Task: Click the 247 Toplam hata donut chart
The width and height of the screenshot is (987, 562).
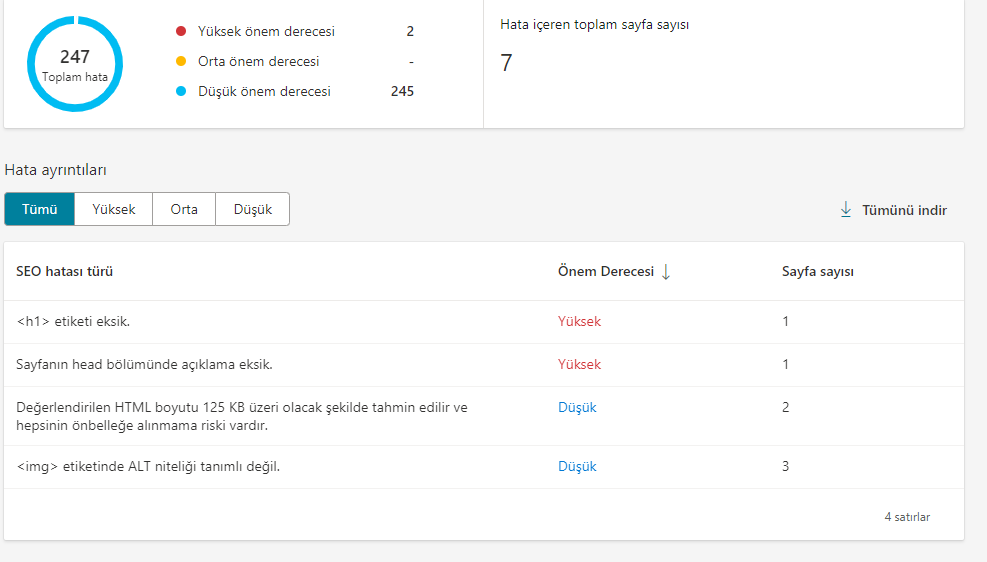Action: tap(75, 64)
